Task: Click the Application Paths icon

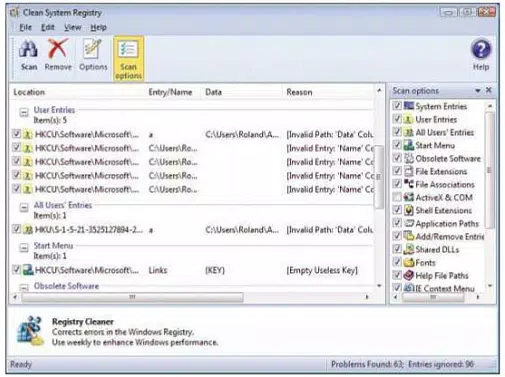Action: pos(409,223)
